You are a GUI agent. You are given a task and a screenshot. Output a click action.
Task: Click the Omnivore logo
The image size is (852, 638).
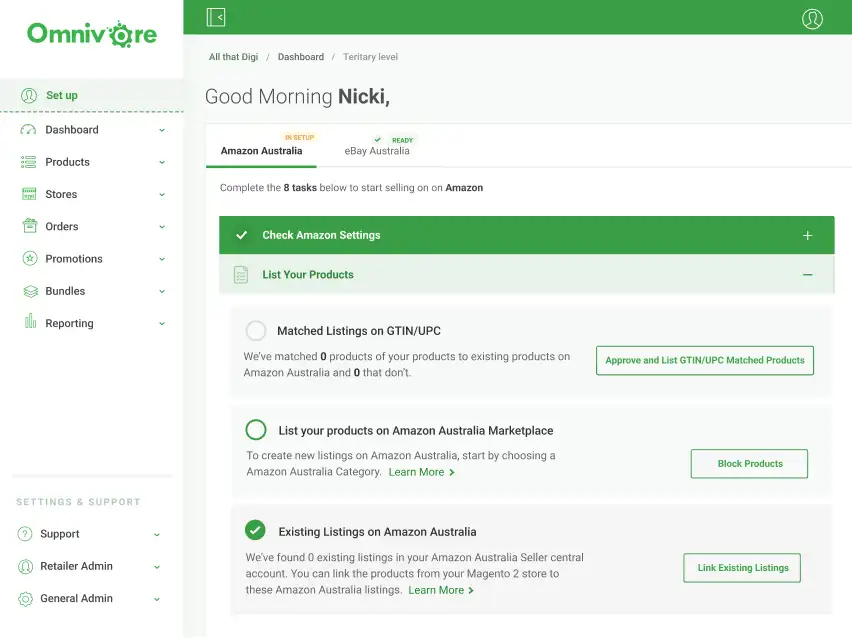click(92, 34)
